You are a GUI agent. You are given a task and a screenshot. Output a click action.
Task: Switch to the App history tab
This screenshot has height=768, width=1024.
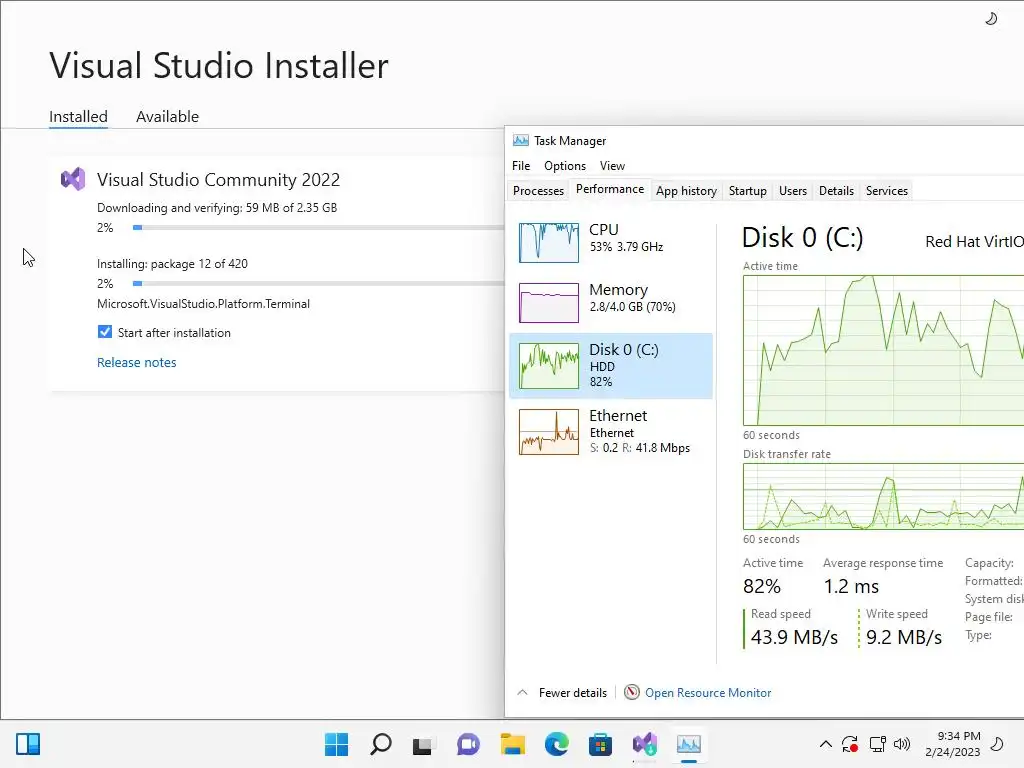pos(686,191)
